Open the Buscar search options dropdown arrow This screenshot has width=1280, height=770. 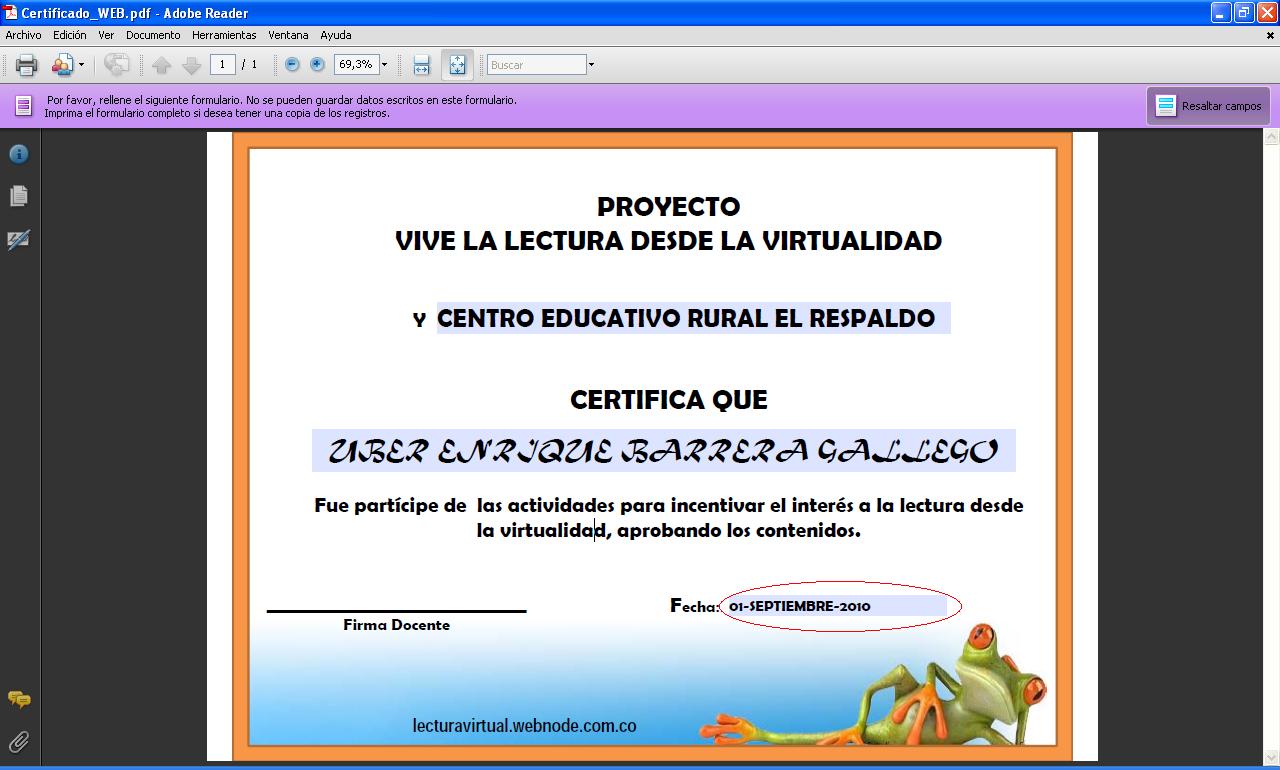click(591, 65)
